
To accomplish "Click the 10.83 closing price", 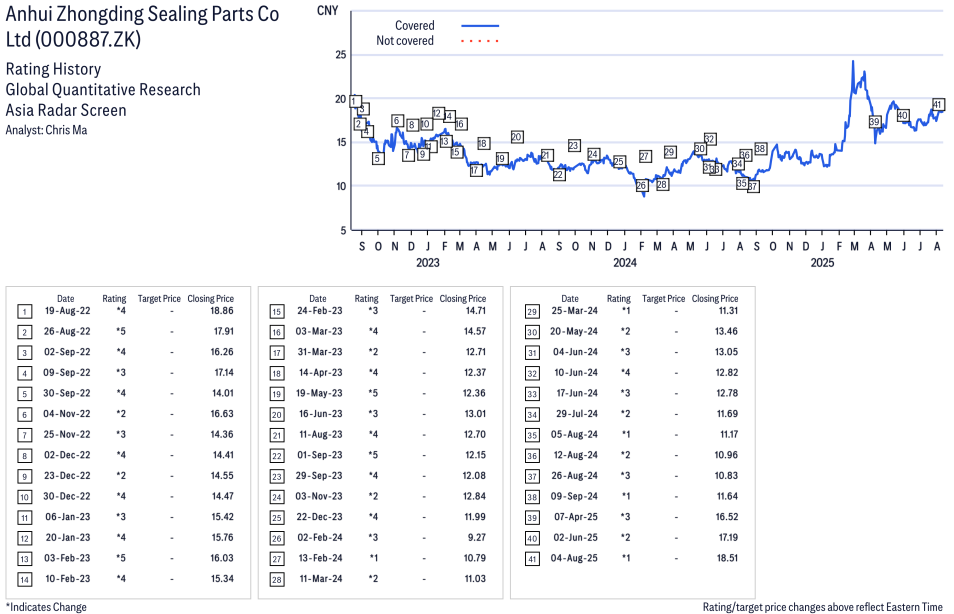I will 726,476.
